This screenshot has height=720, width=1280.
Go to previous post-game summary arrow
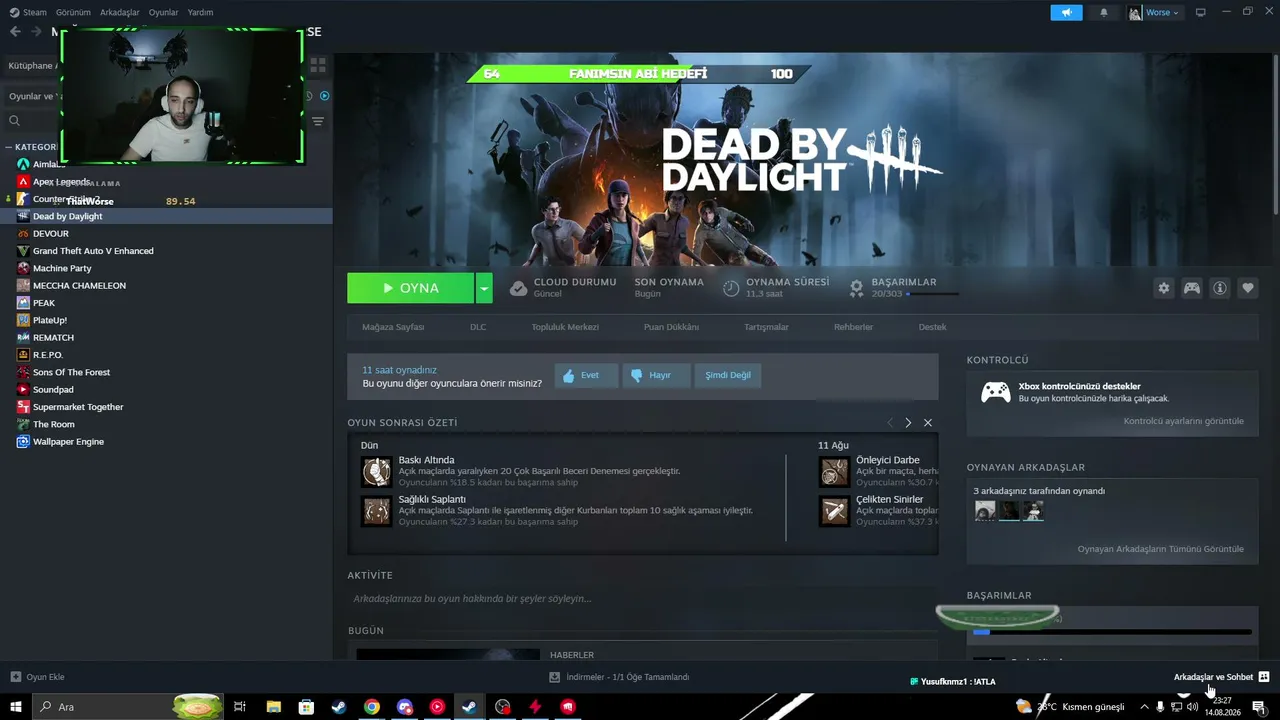pos(890,423)
